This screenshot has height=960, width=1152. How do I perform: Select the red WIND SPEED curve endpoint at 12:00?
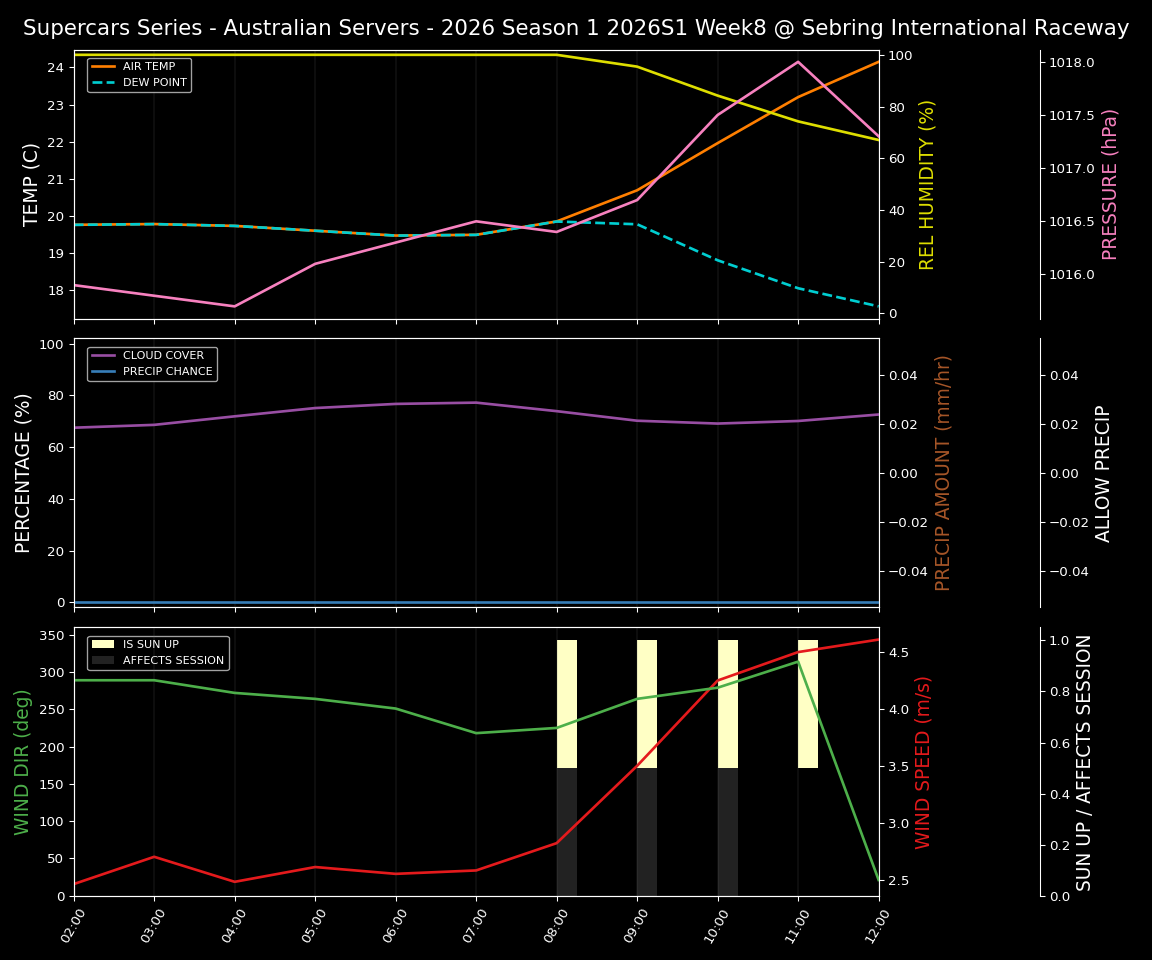pyautogui.click(x=877, y=641)
